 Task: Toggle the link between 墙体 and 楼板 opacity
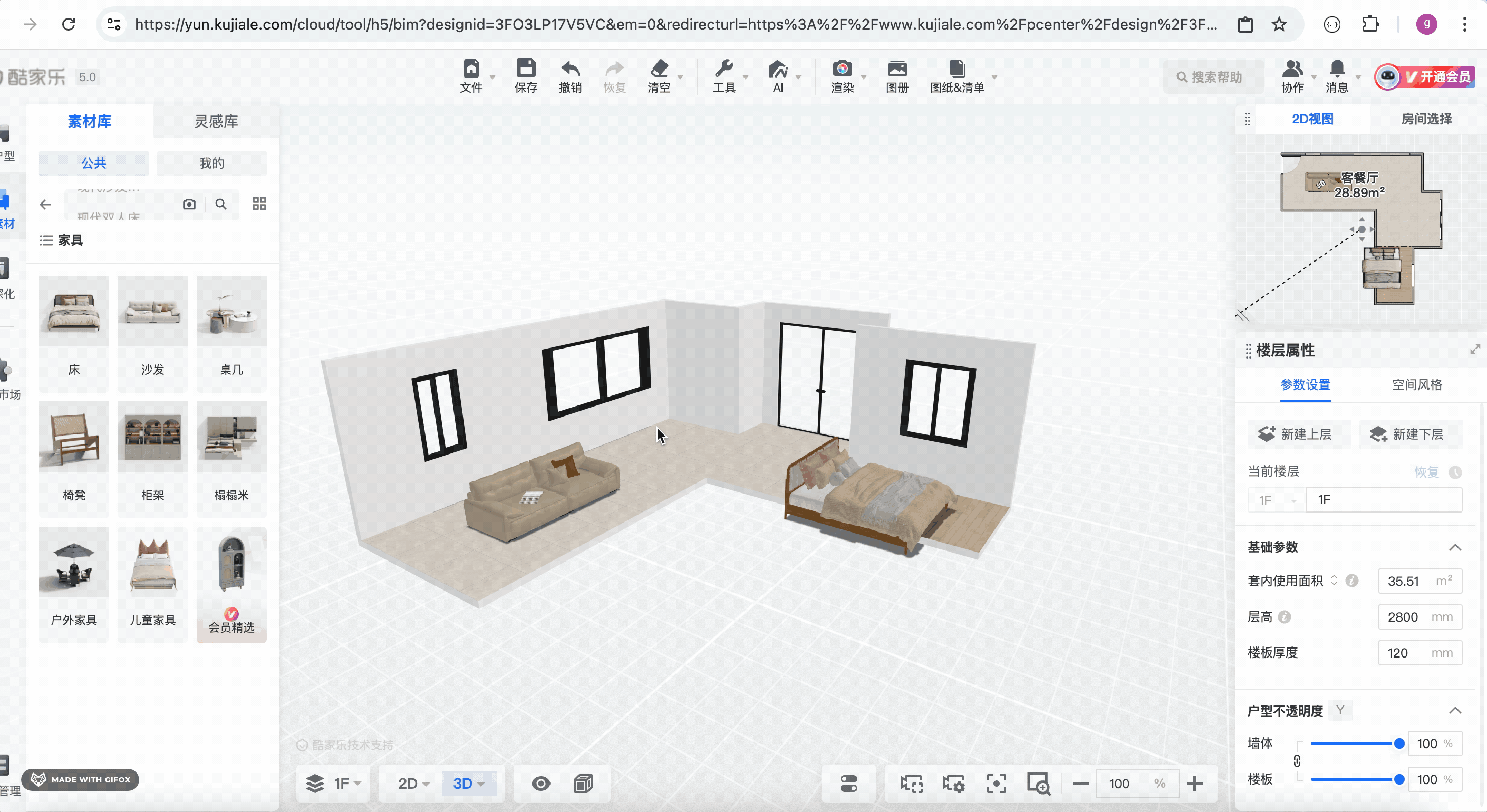point(1297,761)
